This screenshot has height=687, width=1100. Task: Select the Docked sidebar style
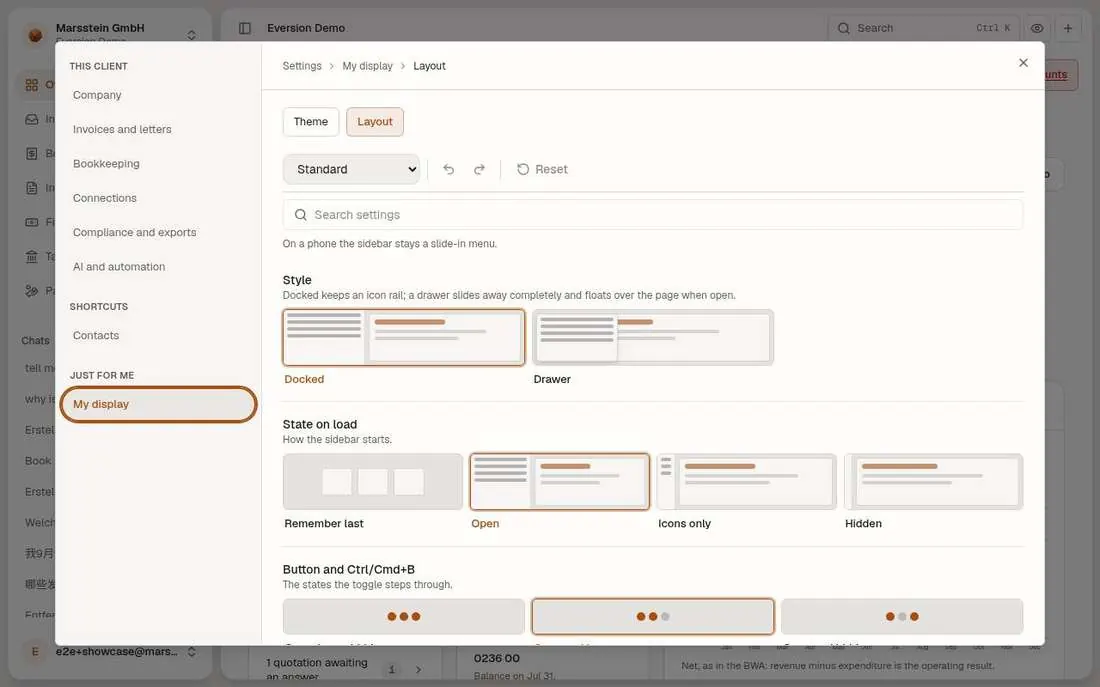click(x=403, y=338)
